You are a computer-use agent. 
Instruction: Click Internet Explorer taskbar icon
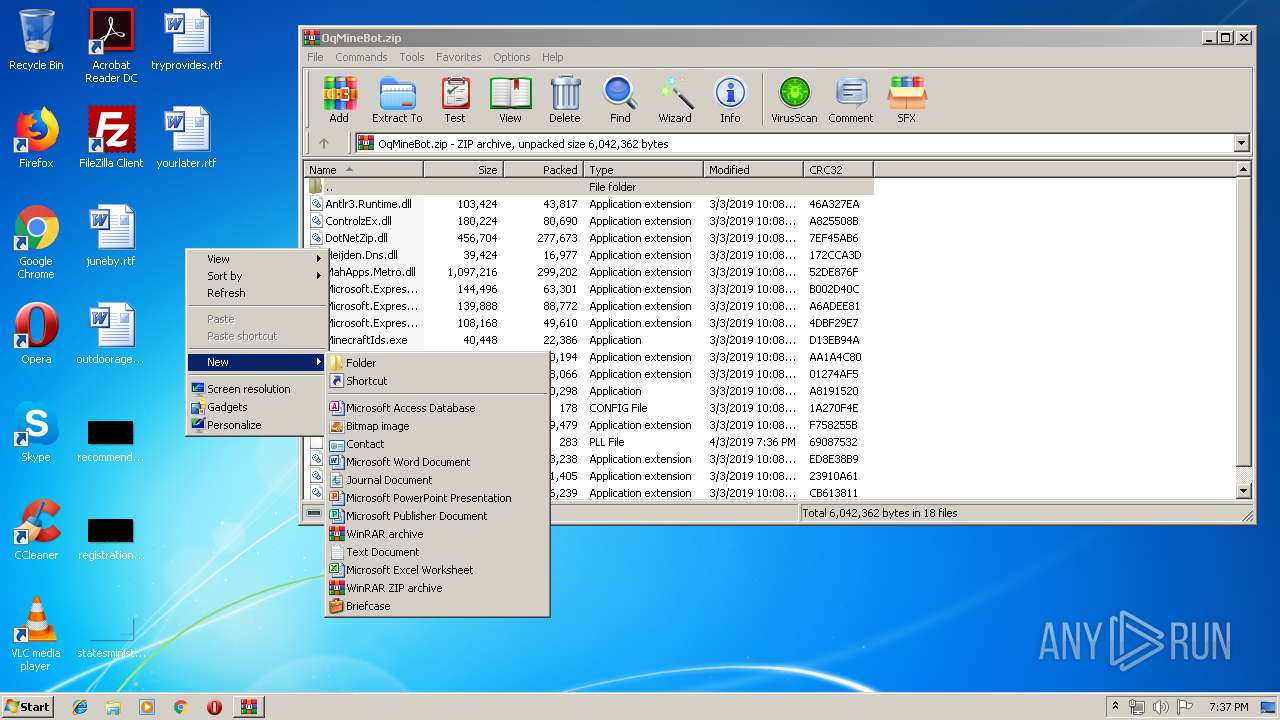[x=80, y=707]
